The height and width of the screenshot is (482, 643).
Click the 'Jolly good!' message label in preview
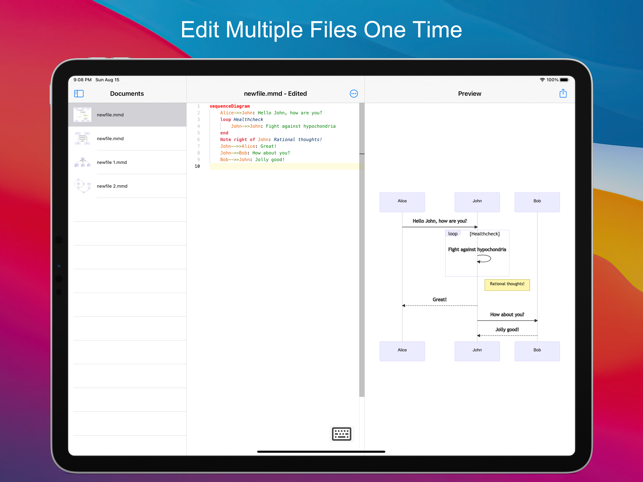(x=507, y=329)
